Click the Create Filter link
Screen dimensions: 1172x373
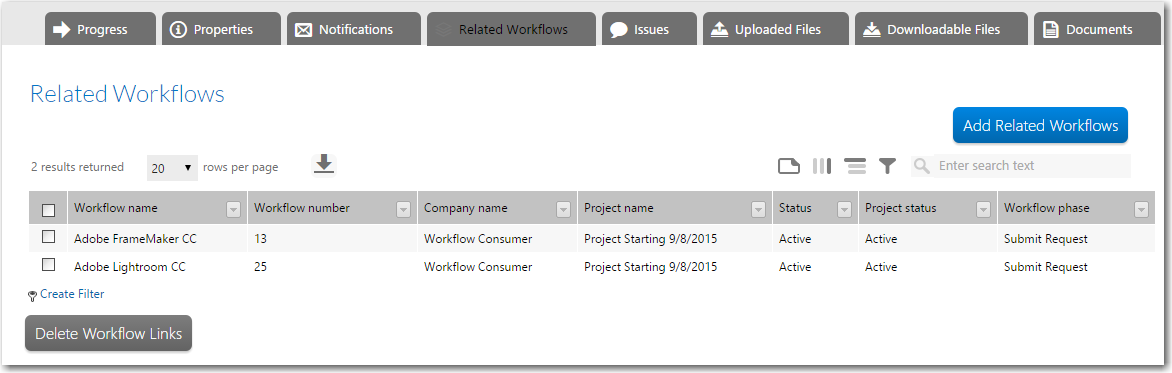pos(72,294)
